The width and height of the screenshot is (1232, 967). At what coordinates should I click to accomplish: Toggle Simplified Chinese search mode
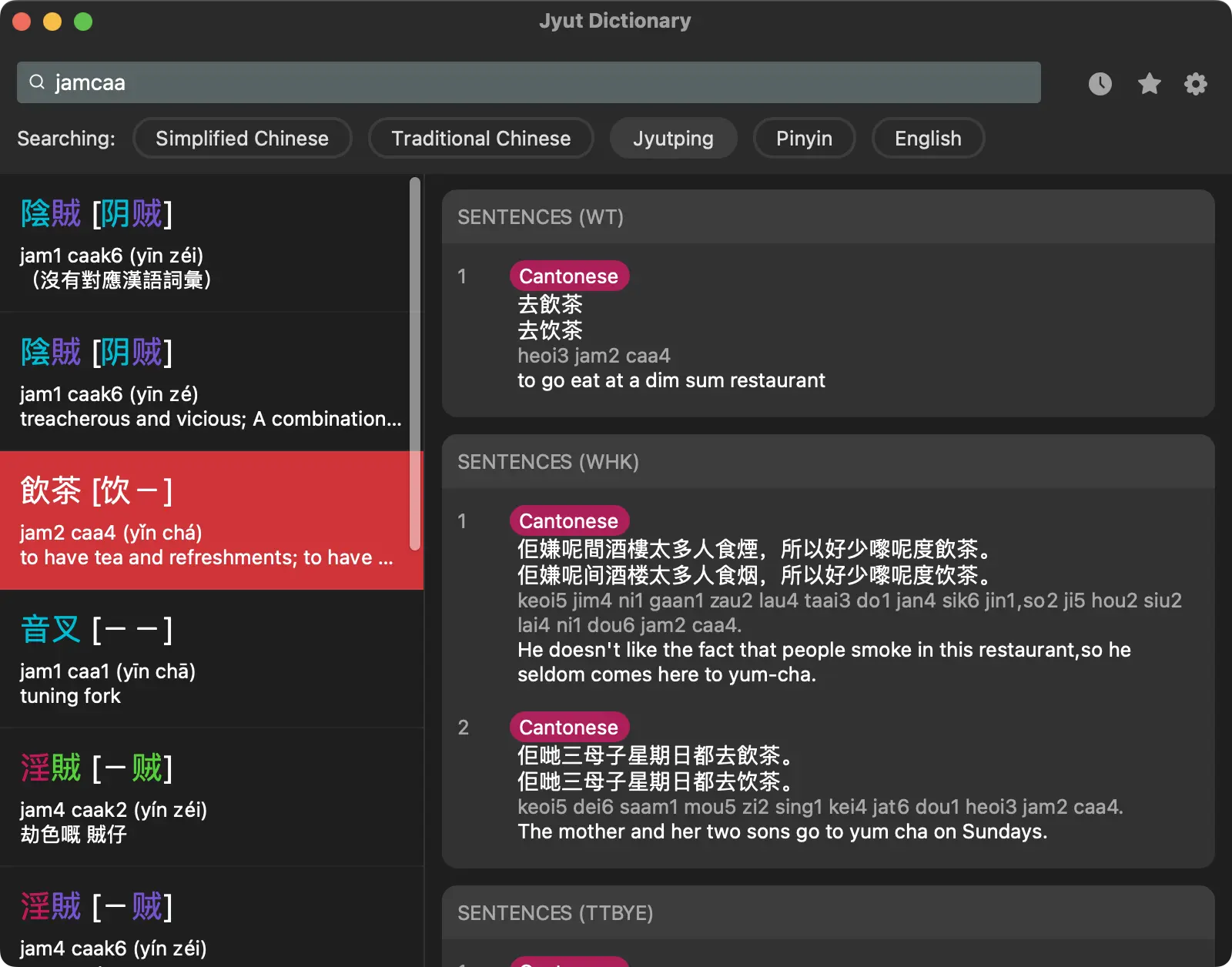242,138
